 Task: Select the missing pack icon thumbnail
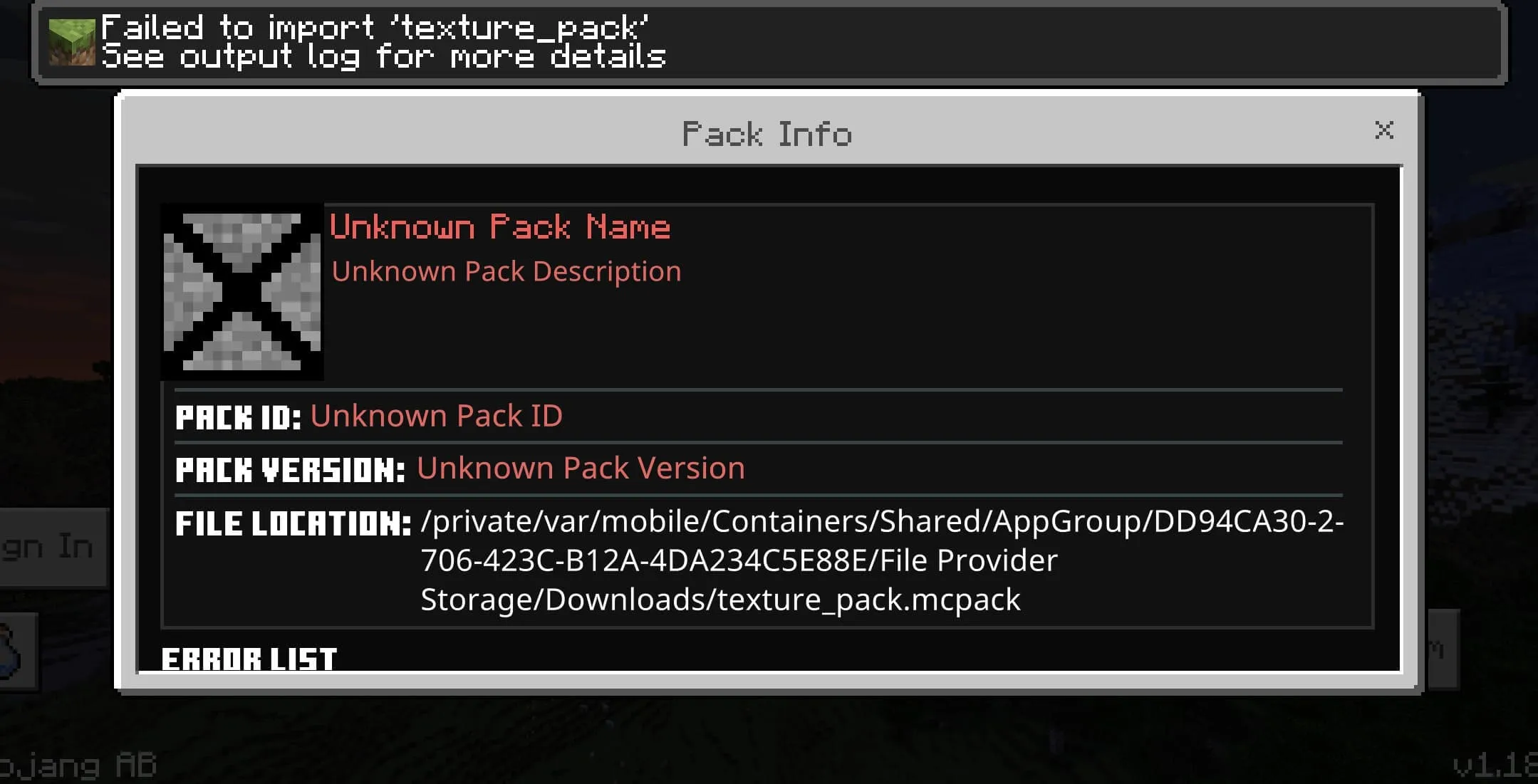tap(242, 291)
